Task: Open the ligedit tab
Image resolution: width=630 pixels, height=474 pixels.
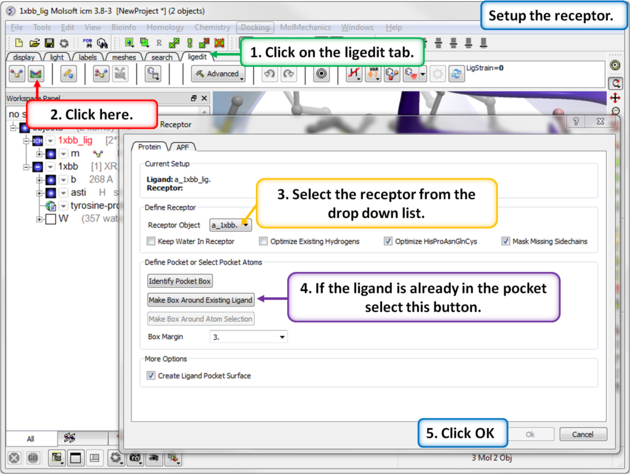Action: [197, 57]
